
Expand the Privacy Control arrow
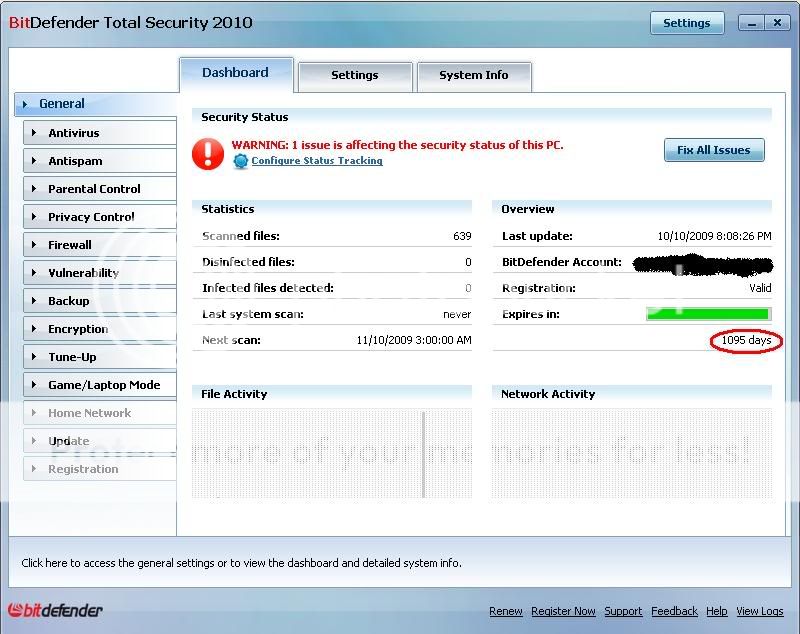pos(34,217)
